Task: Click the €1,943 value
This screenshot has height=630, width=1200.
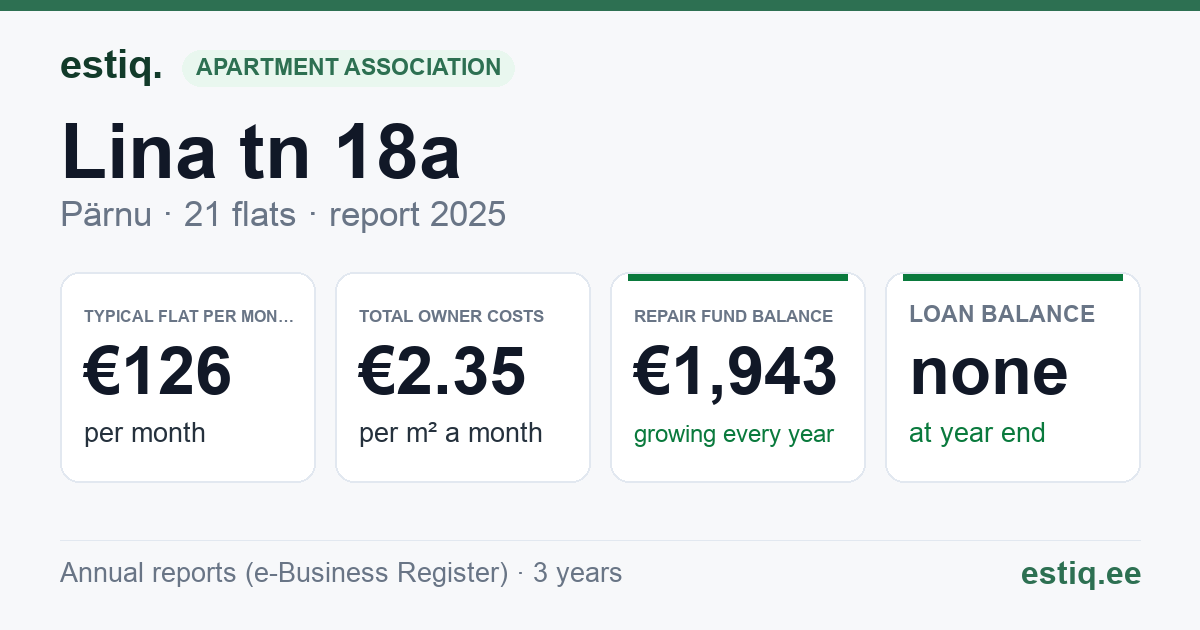Action: 736,371
